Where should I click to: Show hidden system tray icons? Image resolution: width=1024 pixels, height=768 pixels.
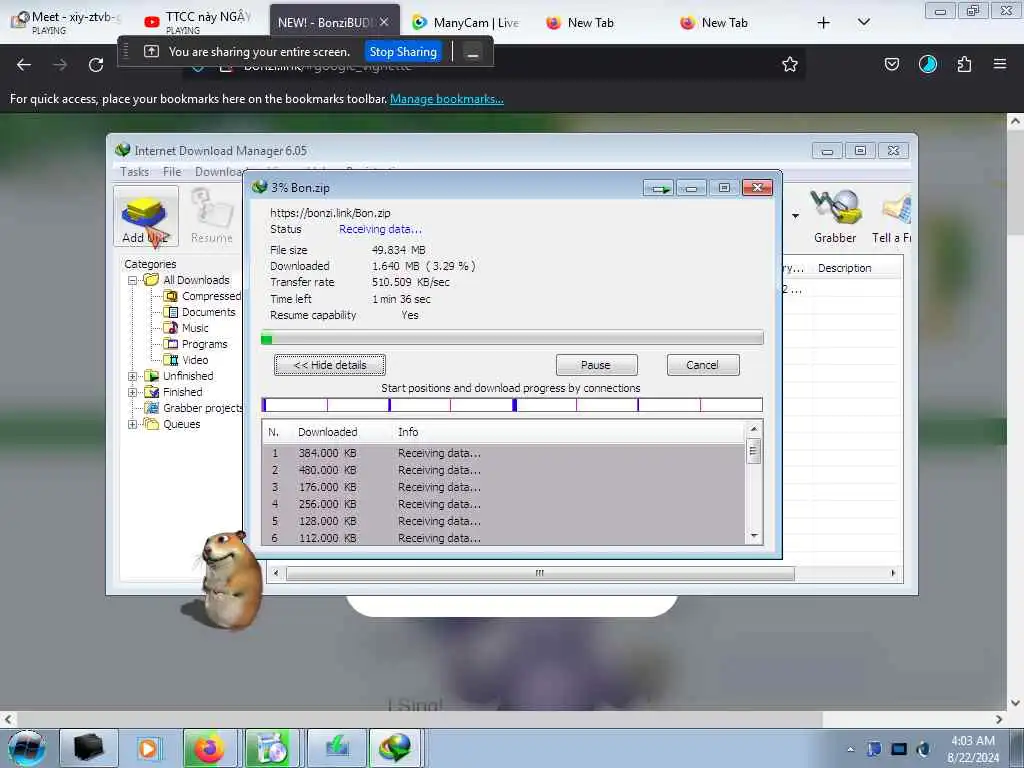click(850, 750)
